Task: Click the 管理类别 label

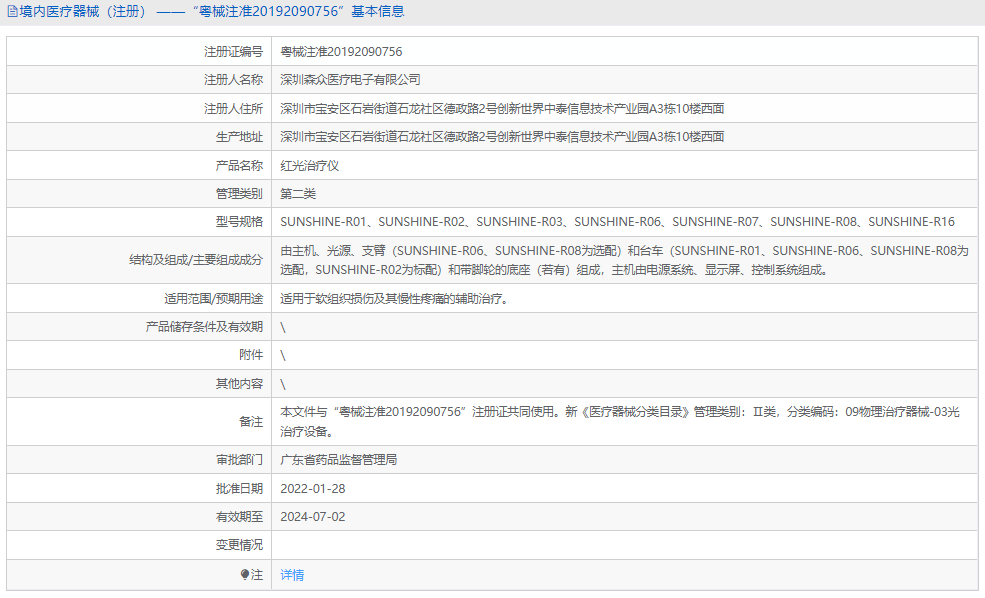Action: point(239,193)
